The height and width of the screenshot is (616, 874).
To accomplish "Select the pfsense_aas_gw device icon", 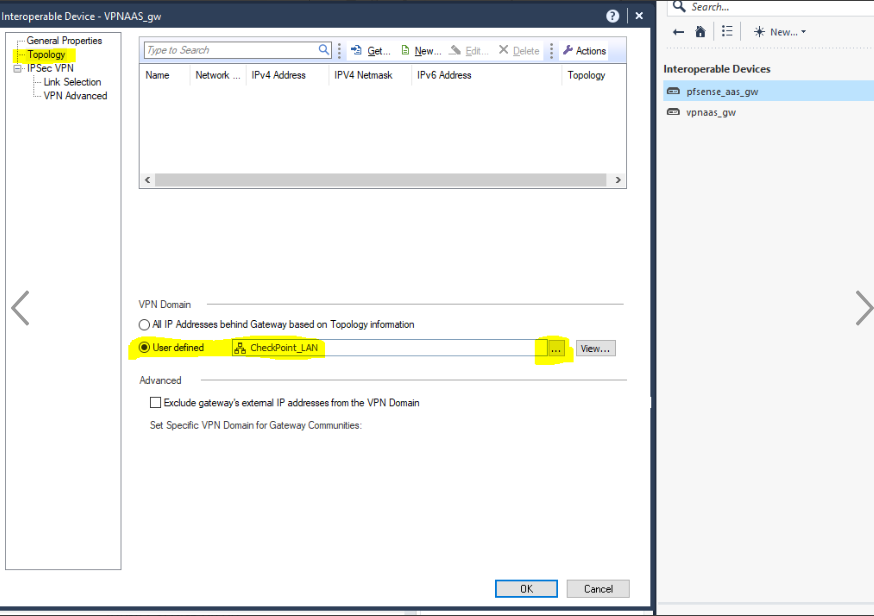I will [674, 91].
